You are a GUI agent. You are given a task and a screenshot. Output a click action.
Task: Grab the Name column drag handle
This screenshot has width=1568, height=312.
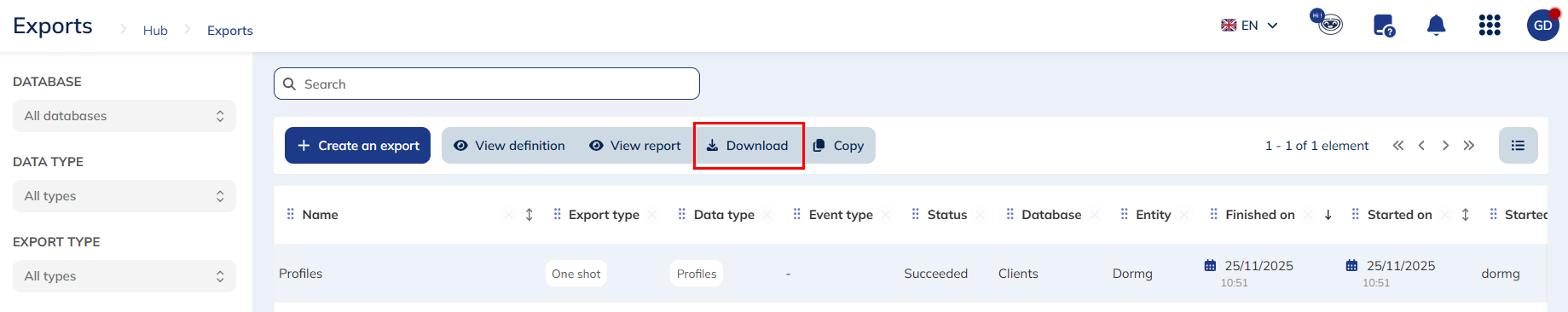(x=290, y=215)
